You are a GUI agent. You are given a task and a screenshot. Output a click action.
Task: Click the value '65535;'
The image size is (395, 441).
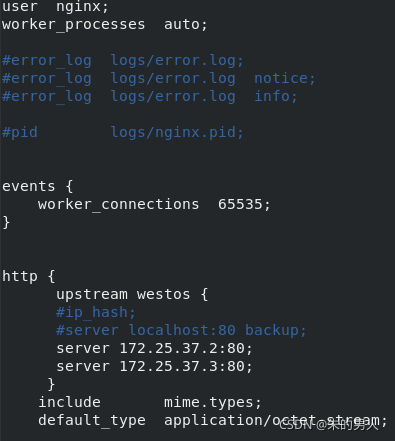click(x=244, y=204)
